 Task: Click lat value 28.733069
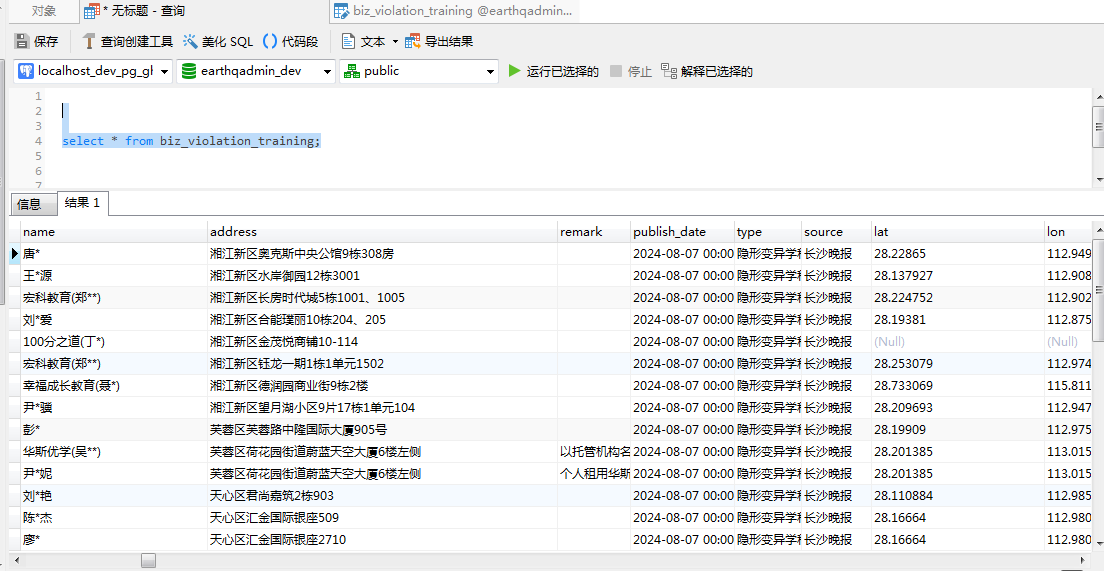[958, 386]
